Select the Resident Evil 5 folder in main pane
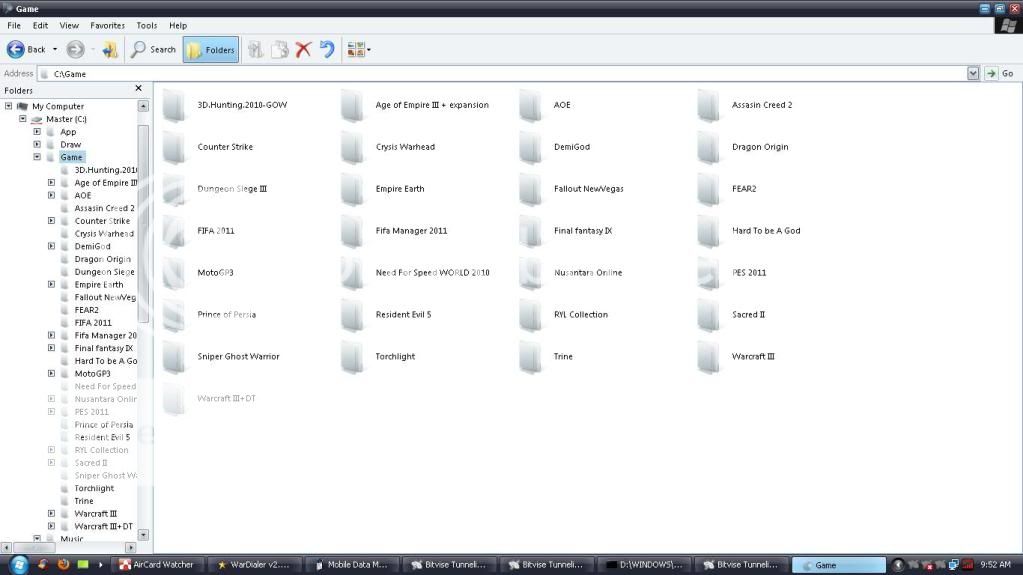 coord(386,315)
